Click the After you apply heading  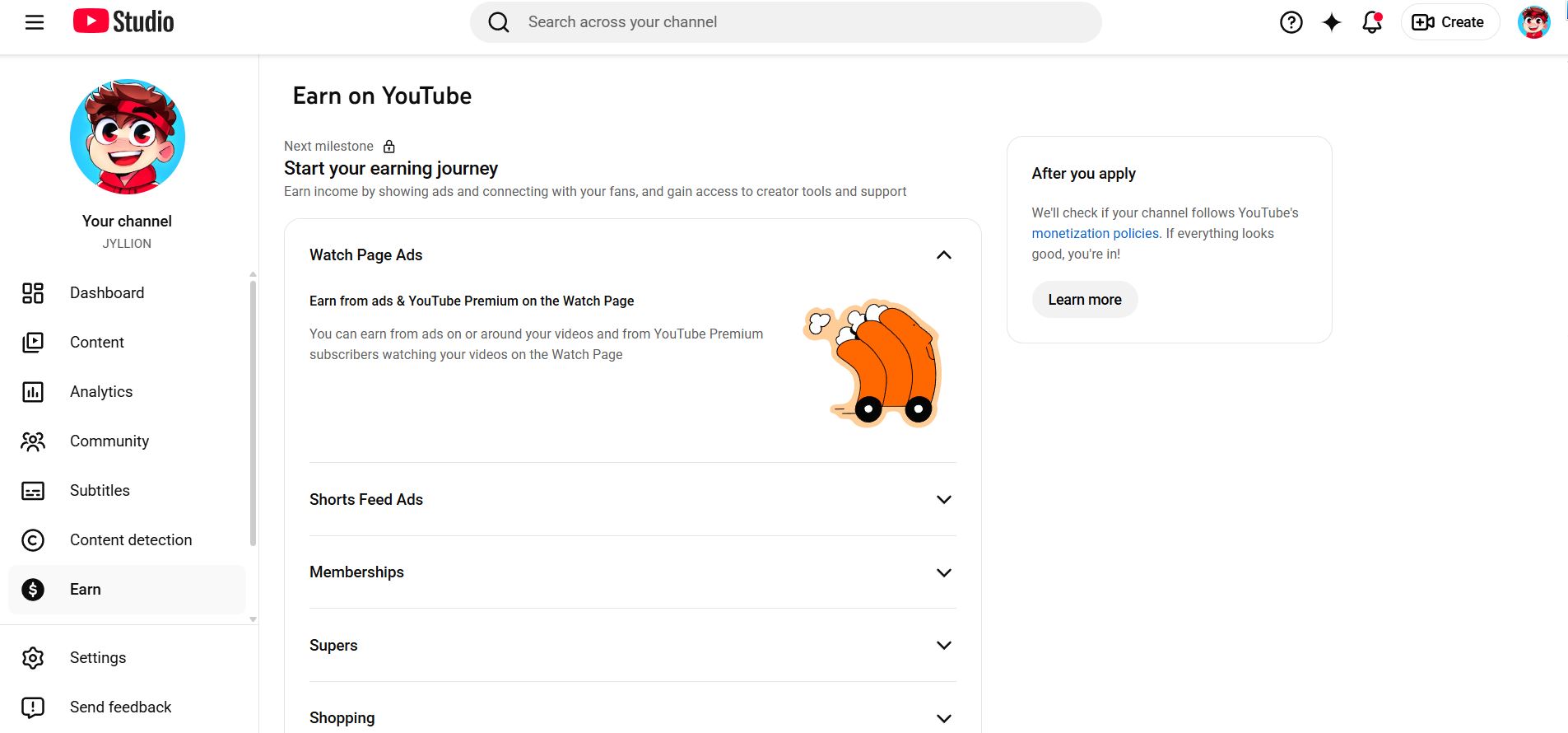pos(1084,174)
